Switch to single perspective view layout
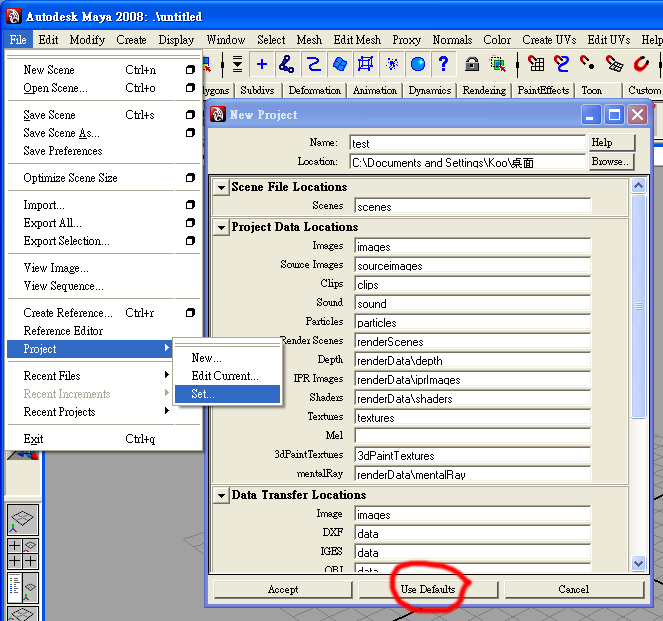The width and height of the screenshot is (663, 621). coord(23,520)
